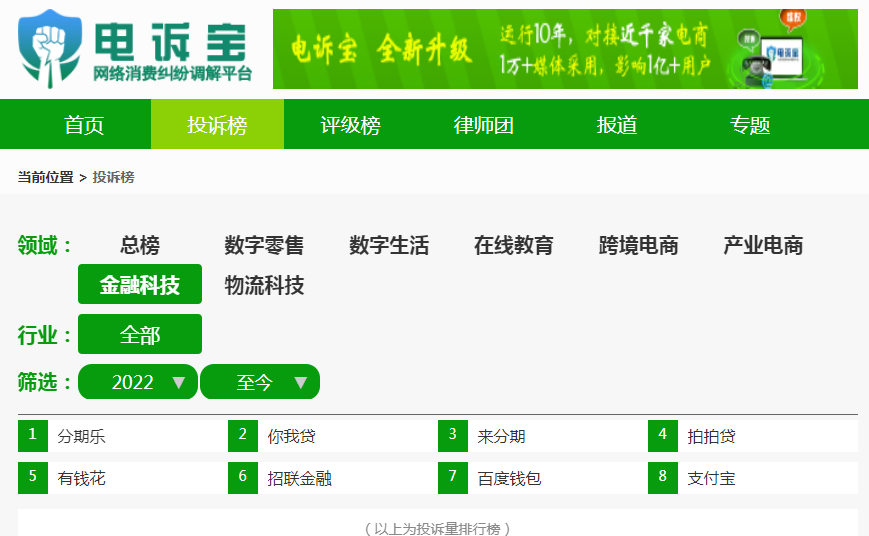Select the 物流科技 domain filter
Screen dimensions: 869x536
pyautogui.click(x=264, y=285)
